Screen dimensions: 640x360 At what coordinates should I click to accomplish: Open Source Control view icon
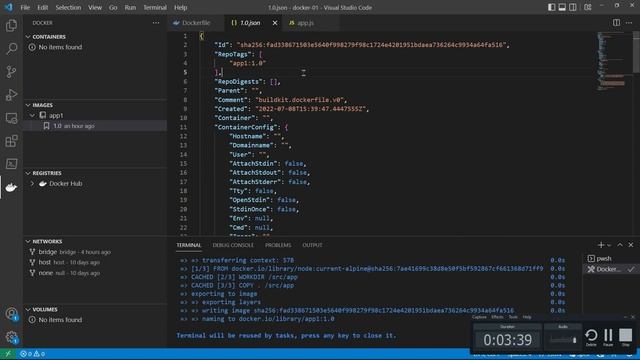pyautogui.click(x=11, y=72)
